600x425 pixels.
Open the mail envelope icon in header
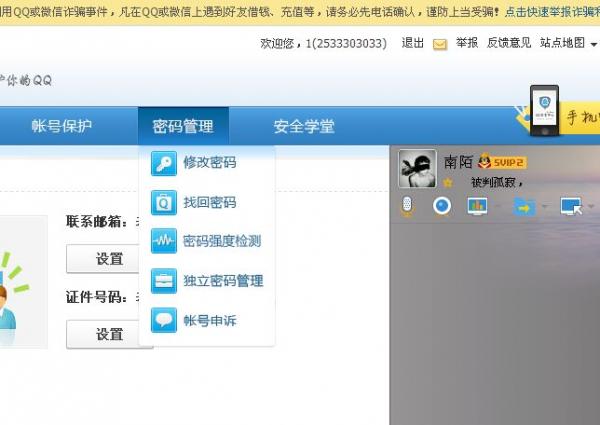tap(440, 44)
